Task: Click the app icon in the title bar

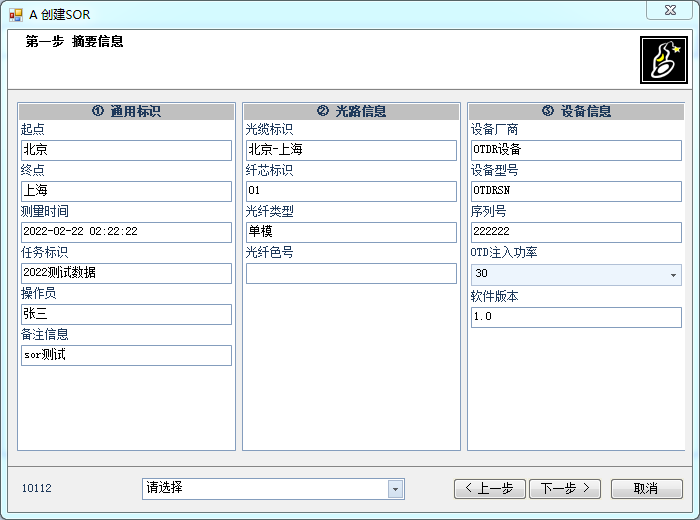Action: point(16,13)
